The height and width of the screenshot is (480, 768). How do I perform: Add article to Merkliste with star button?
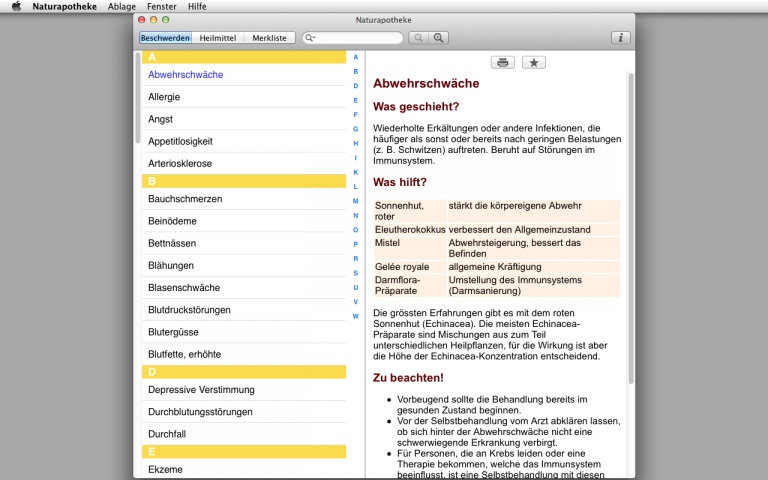point(534,63)
